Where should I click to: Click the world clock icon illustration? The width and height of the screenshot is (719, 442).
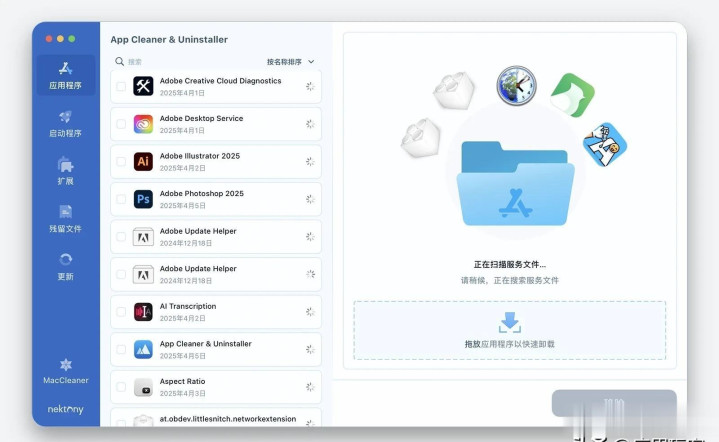tap(516, 85)
